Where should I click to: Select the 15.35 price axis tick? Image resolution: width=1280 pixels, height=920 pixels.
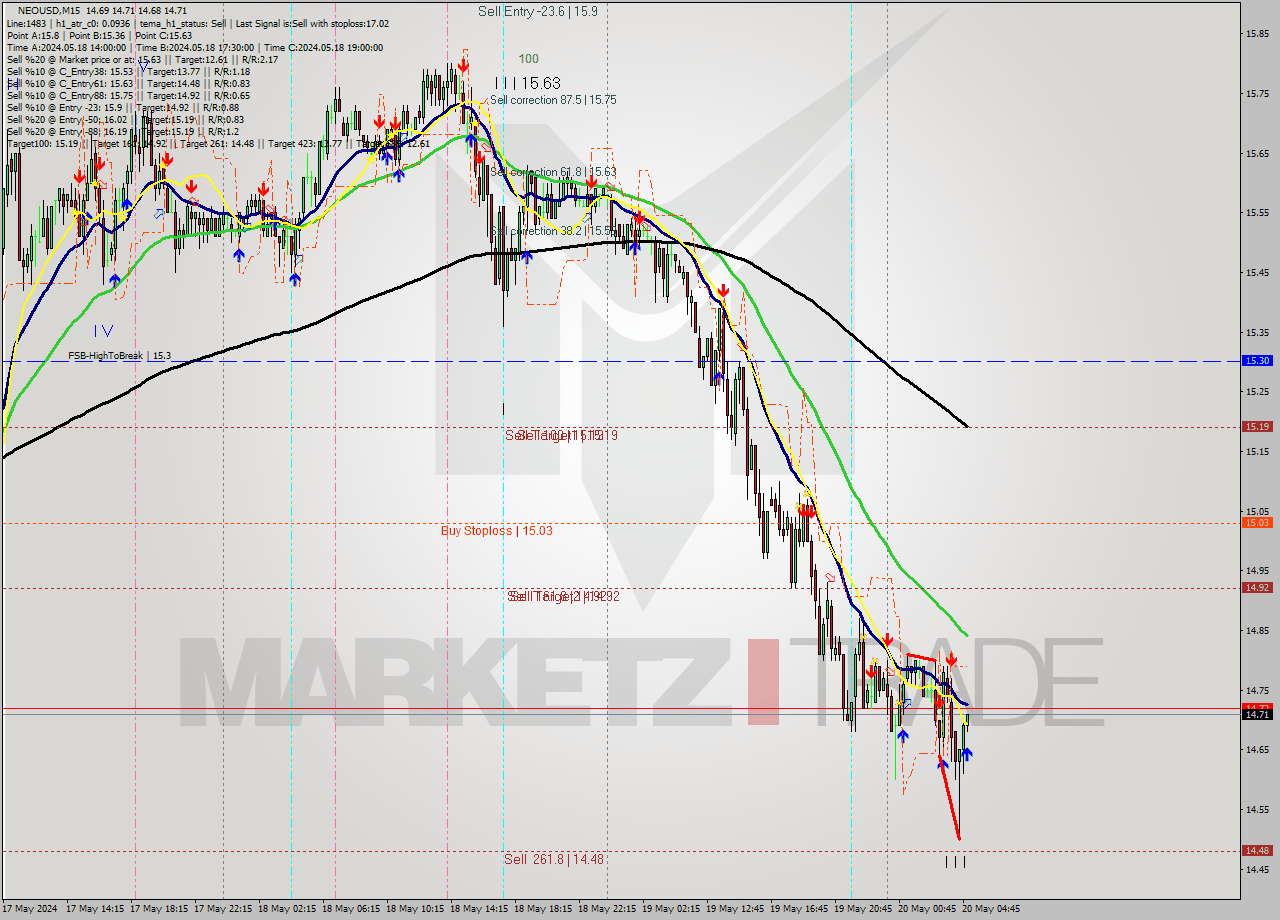pos(1257,332)
